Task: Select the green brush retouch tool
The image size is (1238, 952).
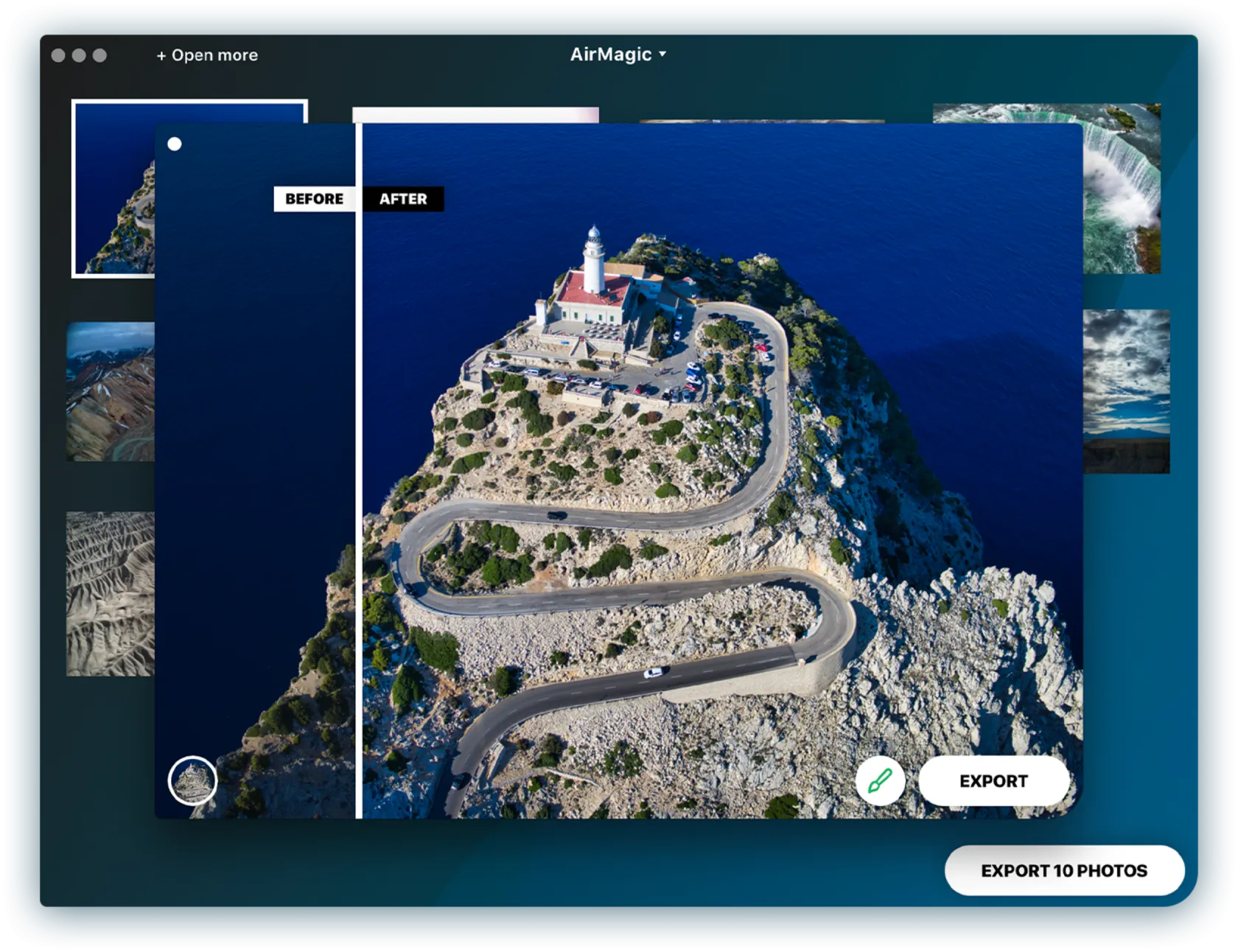Action: pos(881,781)
